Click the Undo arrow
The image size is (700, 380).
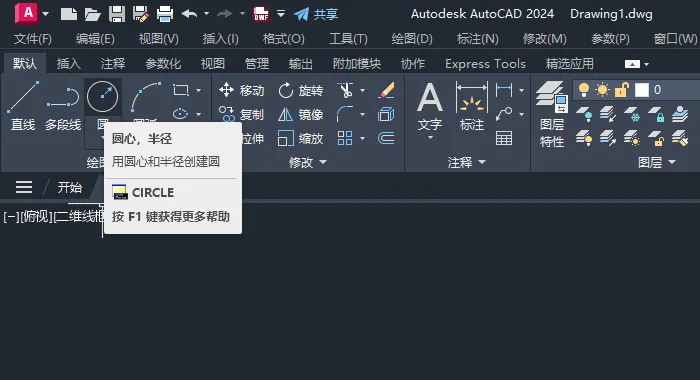pos(189,14)
